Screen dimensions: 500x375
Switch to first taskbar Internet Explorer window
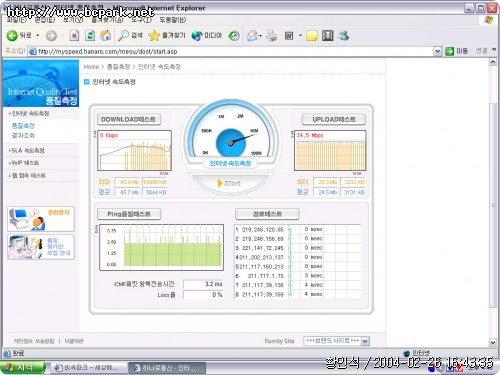[88, 368]
